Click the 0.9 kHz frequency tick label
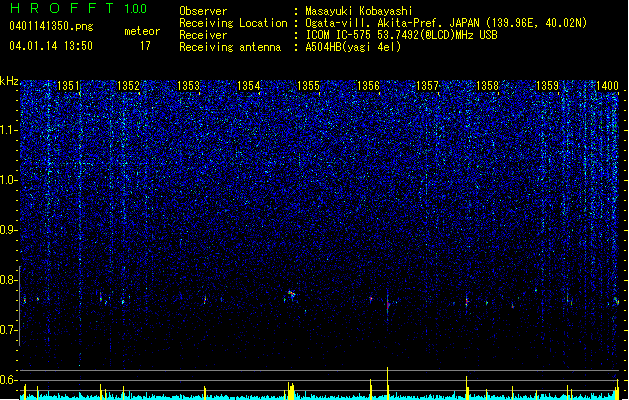Image resolution: width=629 pixels, height=400 pixels. tap(9, 230)
